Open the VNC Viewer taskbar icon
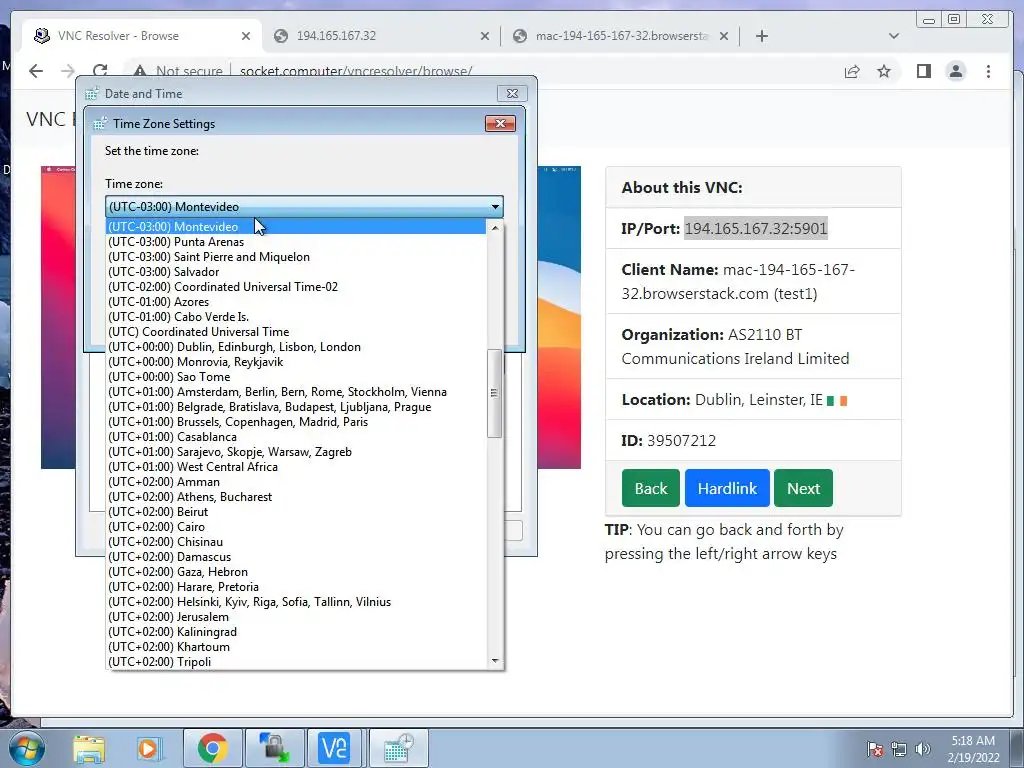This screenshot has height=768, width=1024. pos(334,748)
